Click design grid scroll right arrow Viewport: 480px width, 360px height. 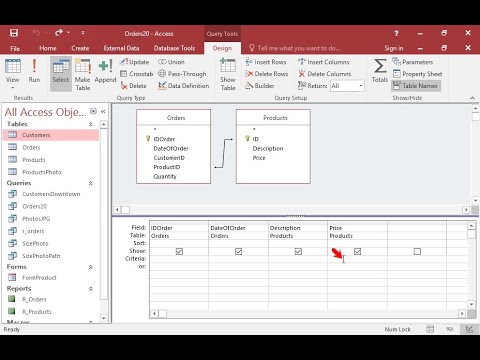(x=462, y=313)
